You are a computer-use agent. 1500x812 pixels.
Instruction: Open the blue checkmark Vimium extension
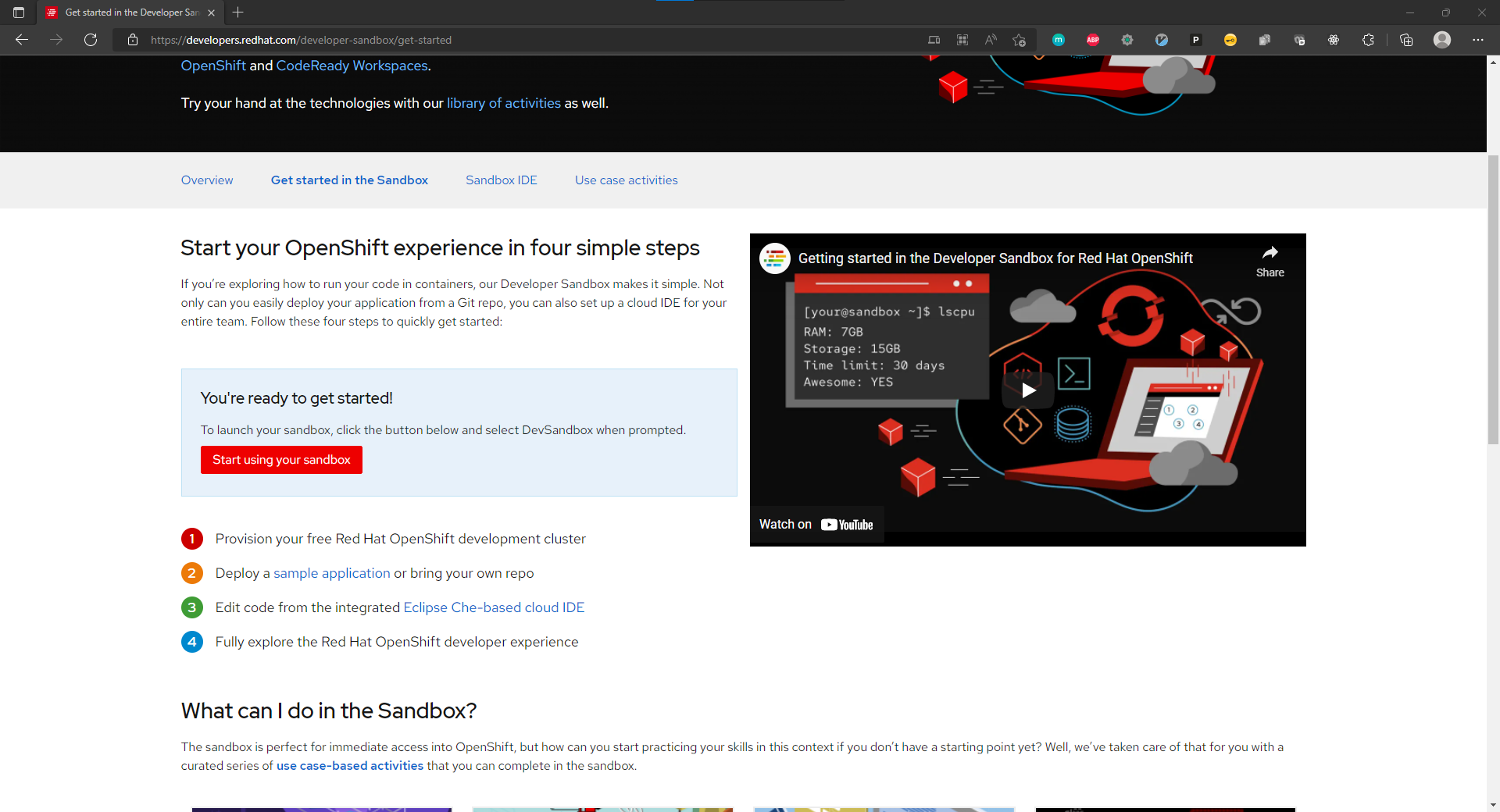click(x=1162, y=40)
